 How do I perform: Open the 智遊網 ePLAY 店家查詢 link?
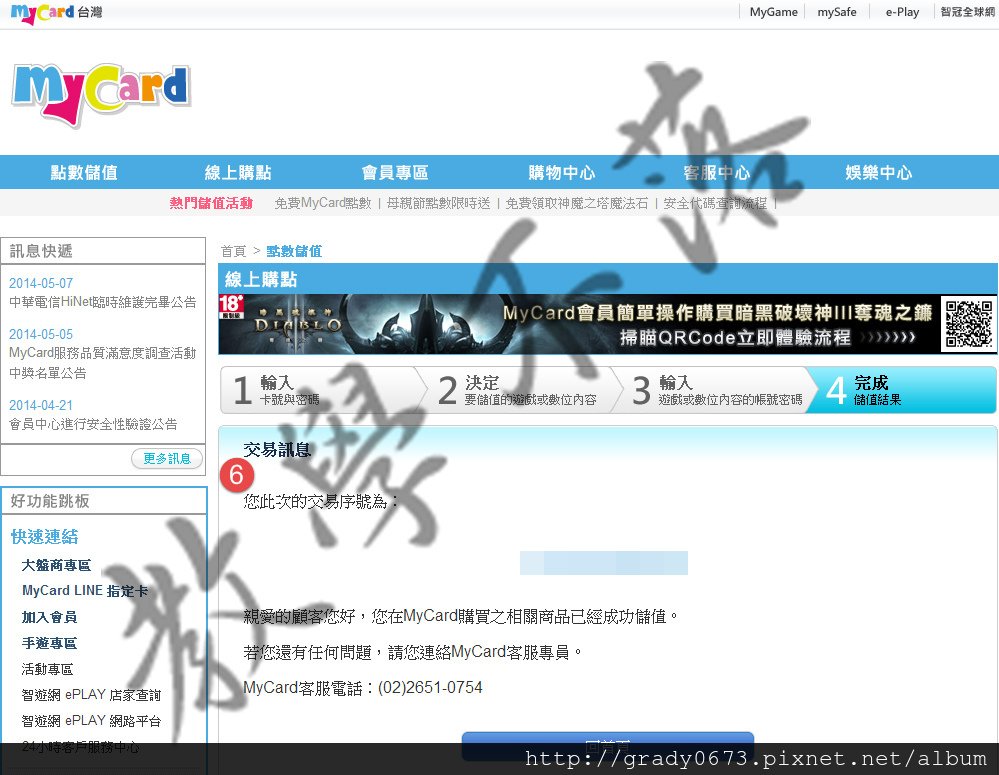(x=91, y=695)
